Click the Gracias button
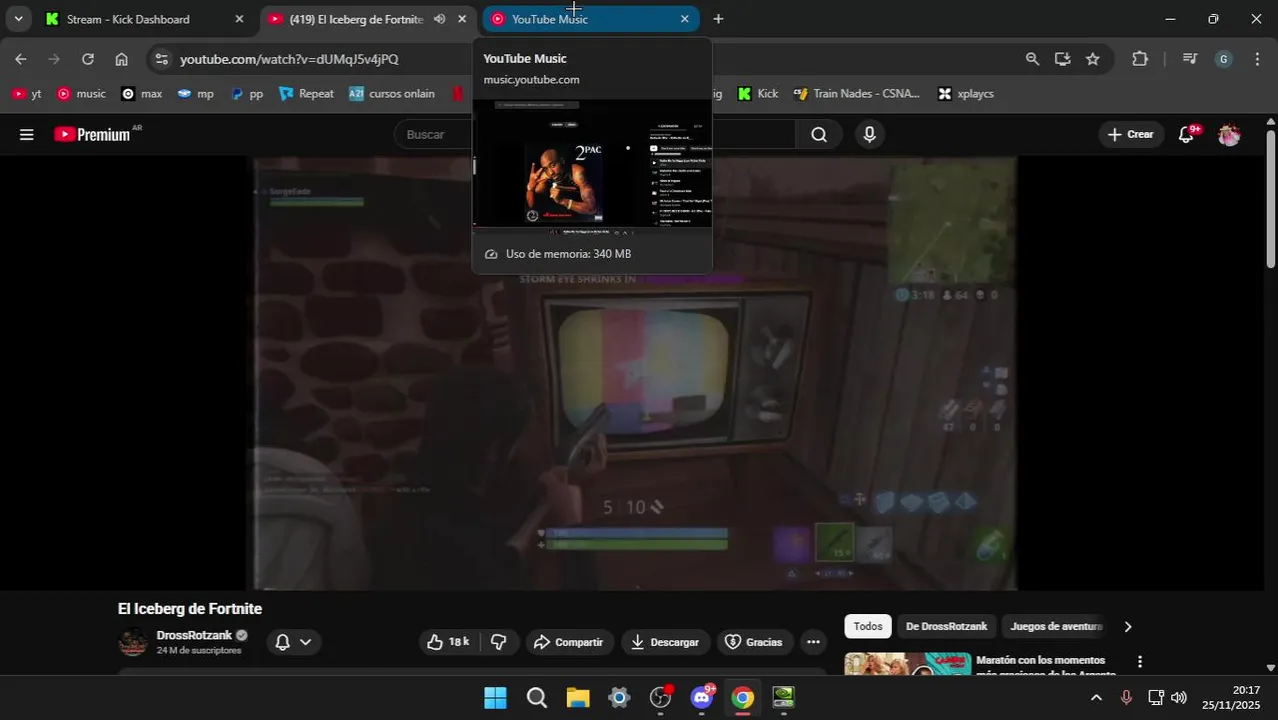 tap(754, 642)
